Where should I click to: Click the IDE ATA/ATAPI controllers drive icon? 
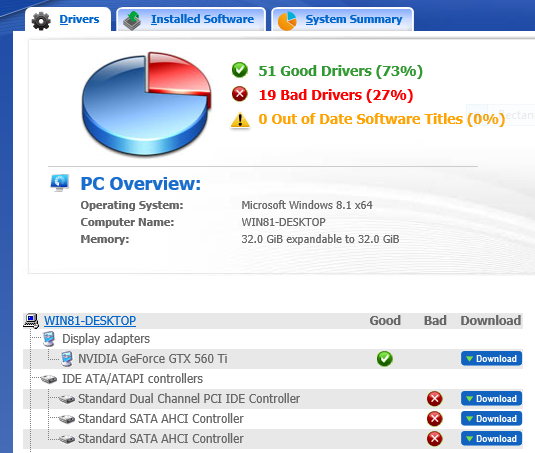[x=49, y=379]
